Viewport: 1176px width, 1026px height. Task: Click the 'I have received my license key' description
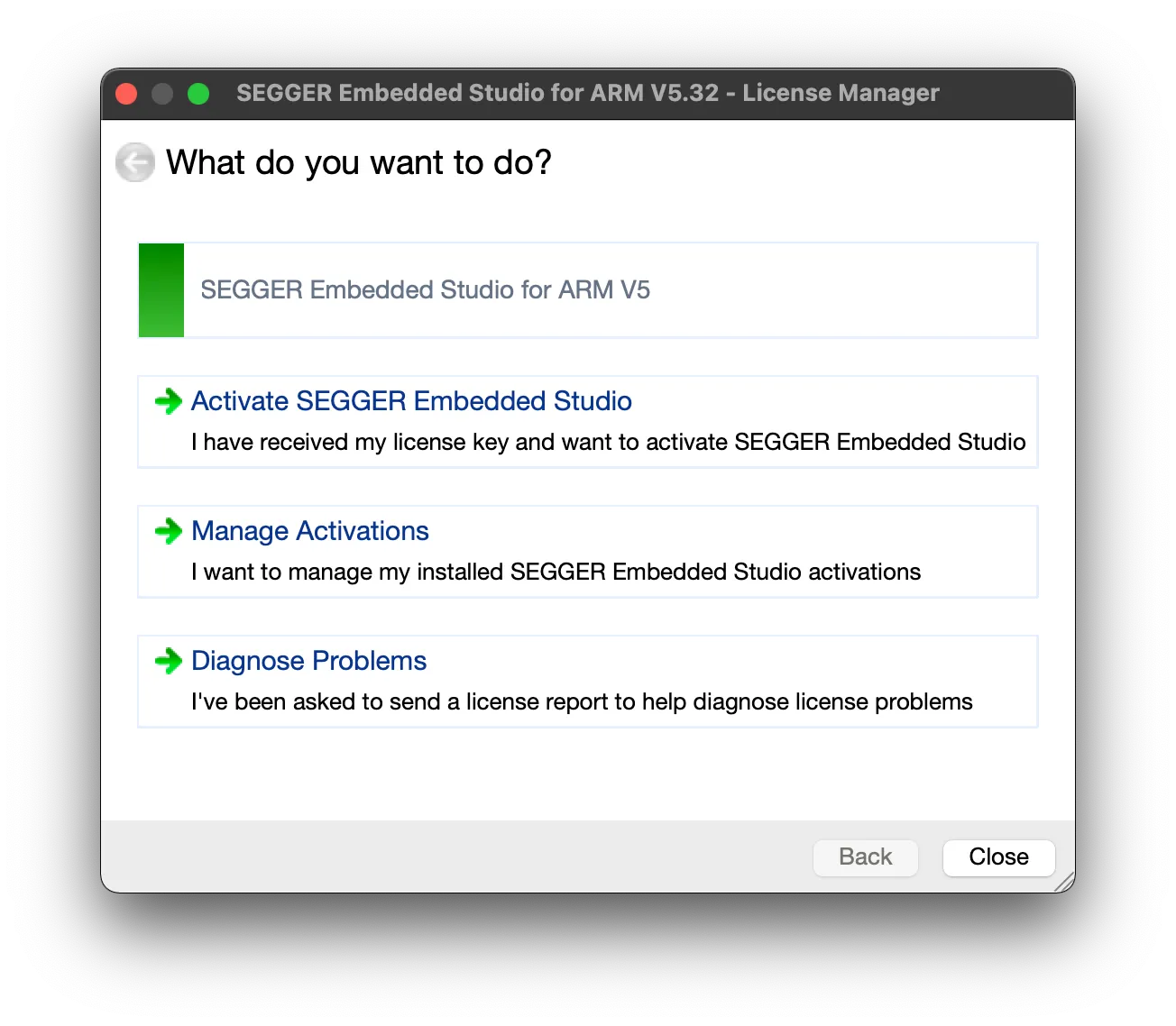tap(608, 442)
